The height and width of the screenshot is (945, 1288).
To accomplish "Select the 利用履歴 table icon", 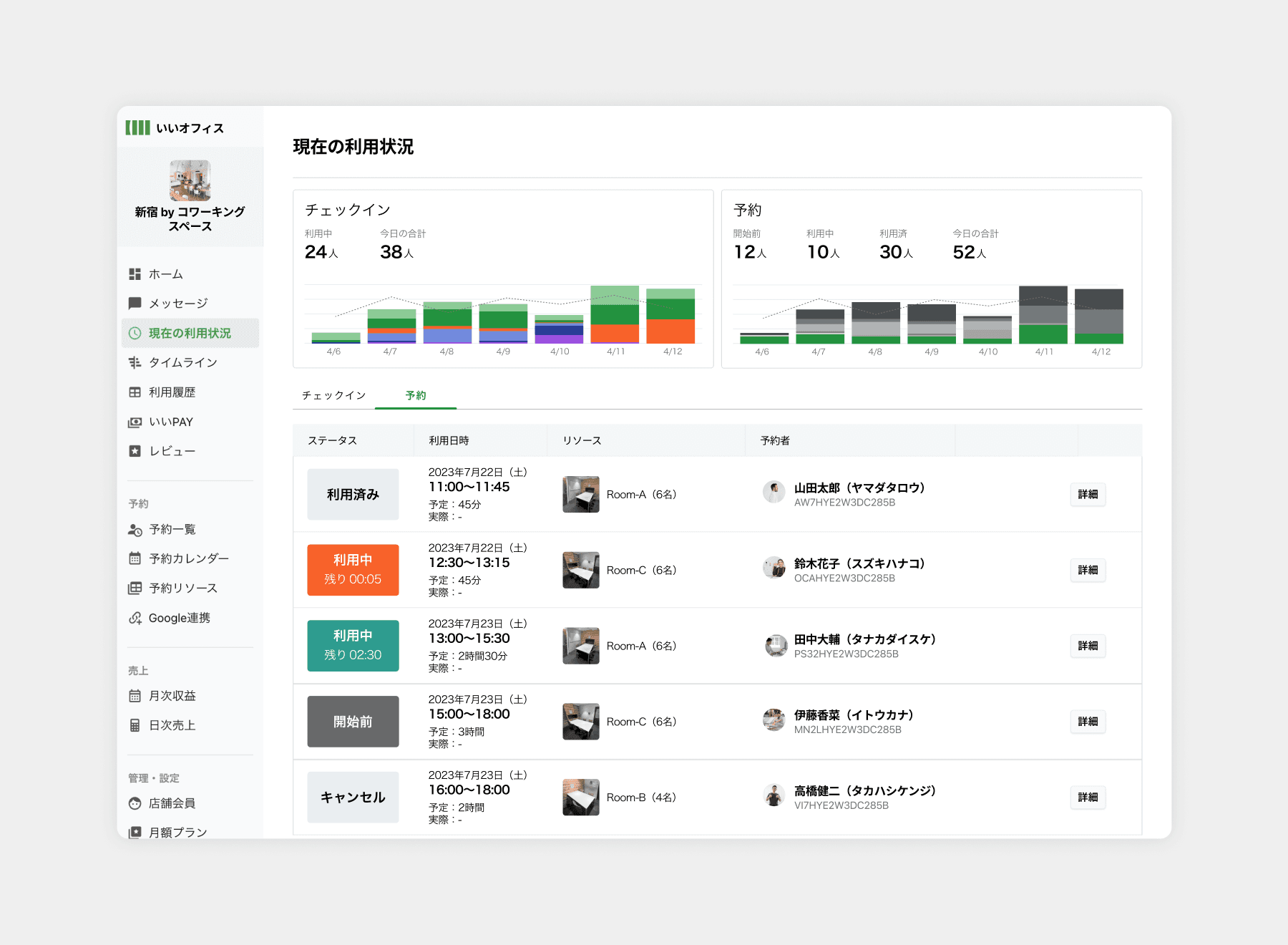I will (135, 392).
